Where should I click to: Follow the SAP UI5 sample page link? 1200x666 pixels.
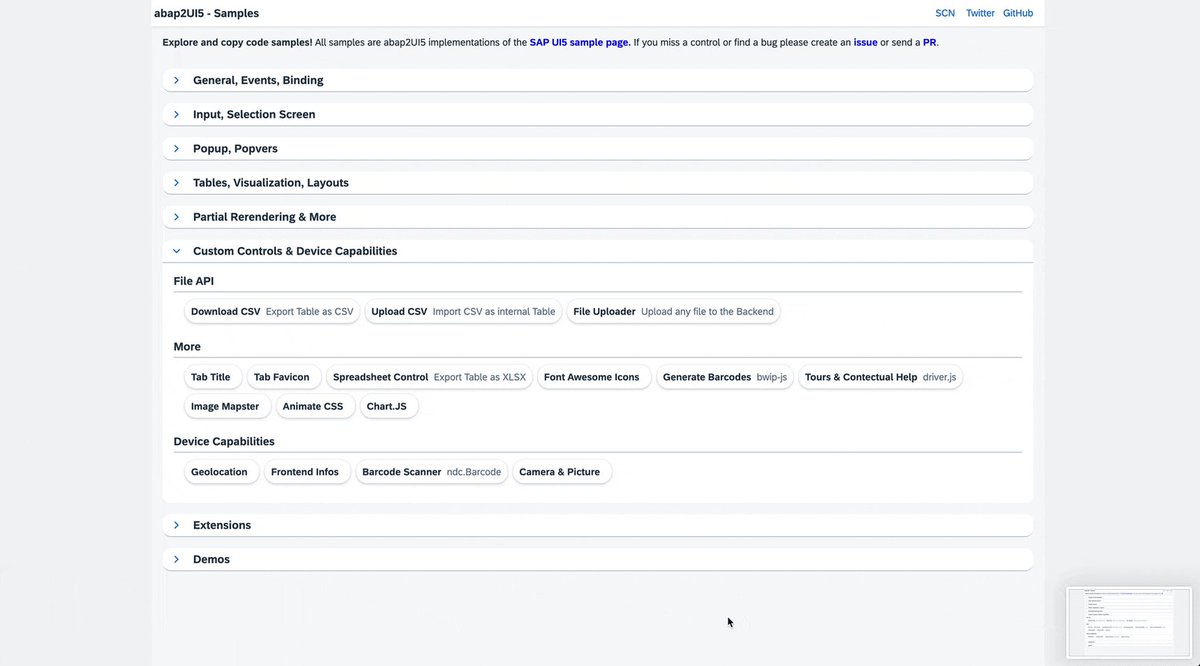point(580,42)
